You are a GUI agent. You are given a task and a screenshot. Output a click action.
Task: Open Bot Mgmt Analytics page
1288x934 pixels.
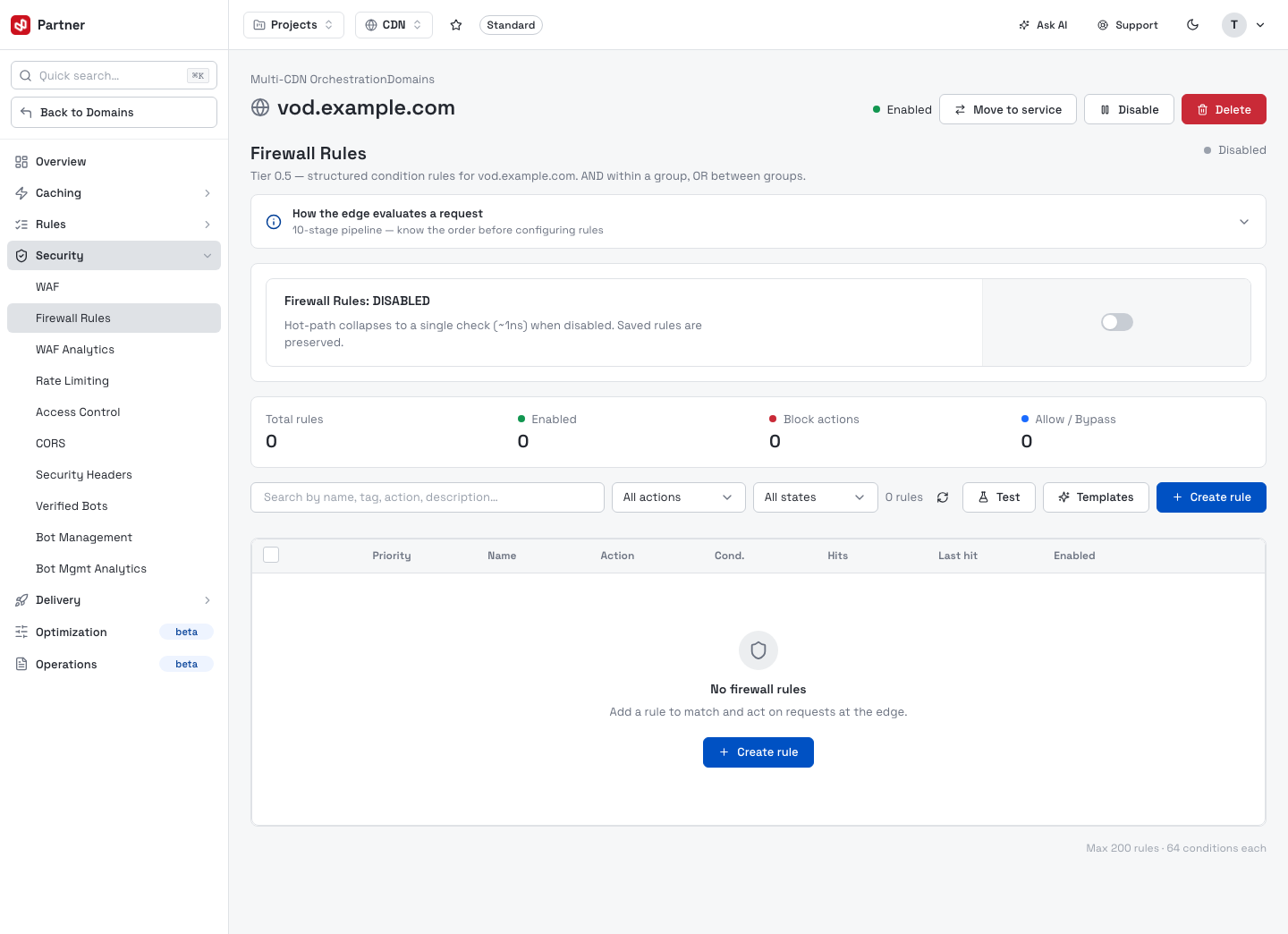pyautogui.click(x=114, y=569)
